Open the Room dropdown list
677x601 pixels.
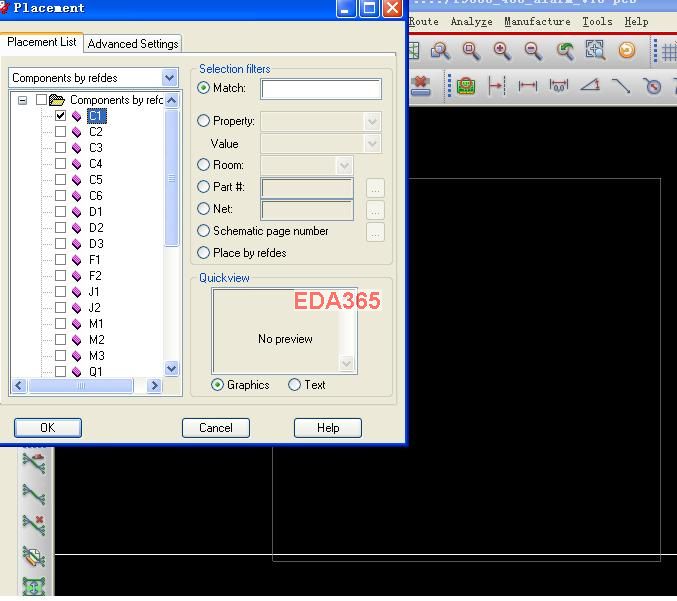344,165
